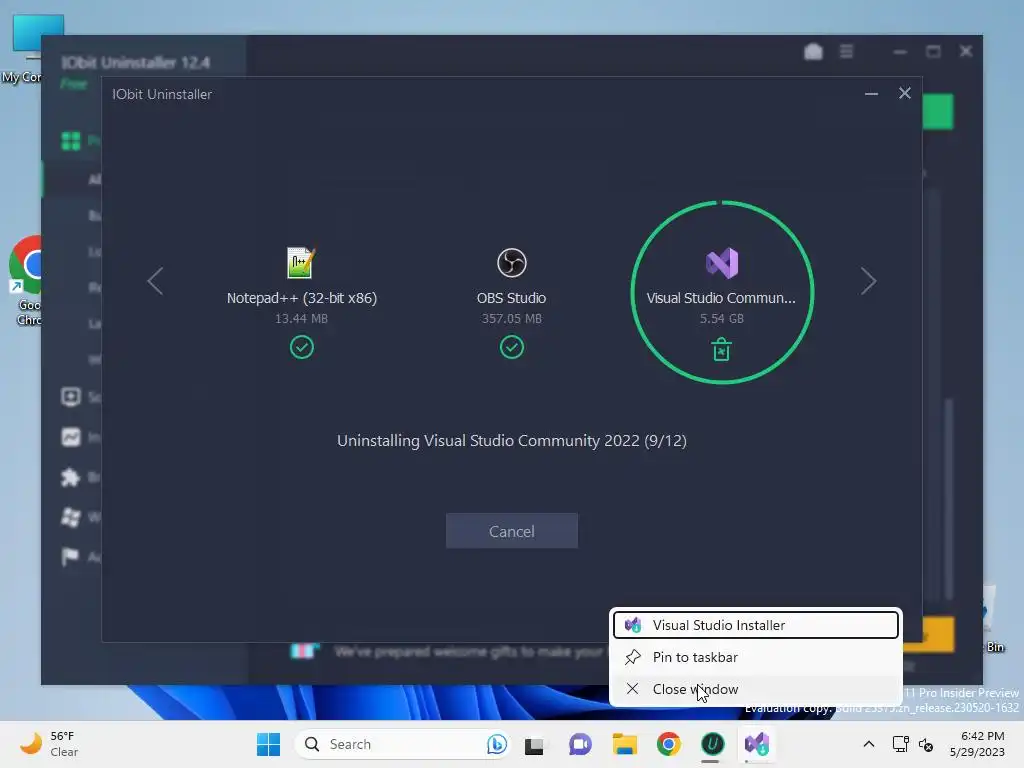Image resolution: width=1024 pixels, height=768 pixels.
Task: Click the 13.44 MB size text
Action: (301, 319)
